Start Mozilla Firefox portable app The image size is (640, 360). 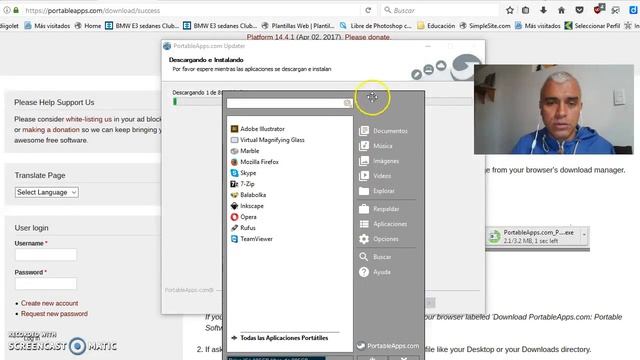pyautogui.click(x=255, y=162)
